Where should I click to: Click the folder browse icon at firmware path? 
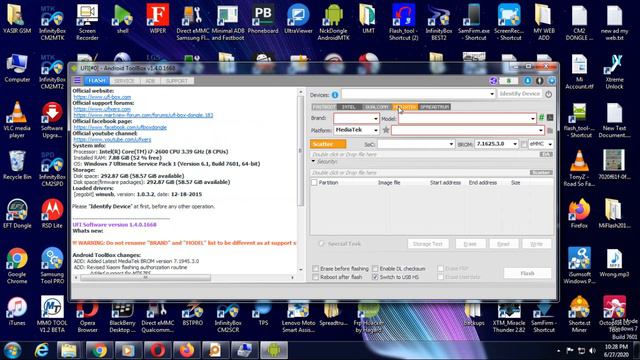[550, 130]
